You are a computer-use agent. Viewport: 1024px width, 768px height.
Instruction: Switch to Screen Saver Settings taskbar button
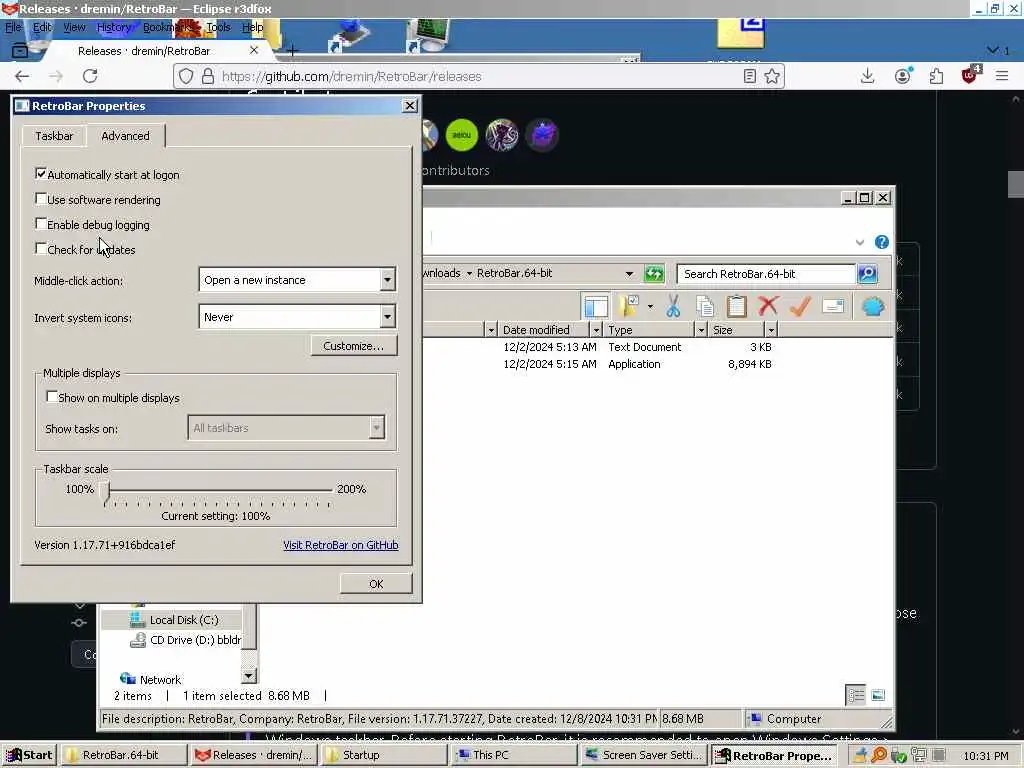643,756
